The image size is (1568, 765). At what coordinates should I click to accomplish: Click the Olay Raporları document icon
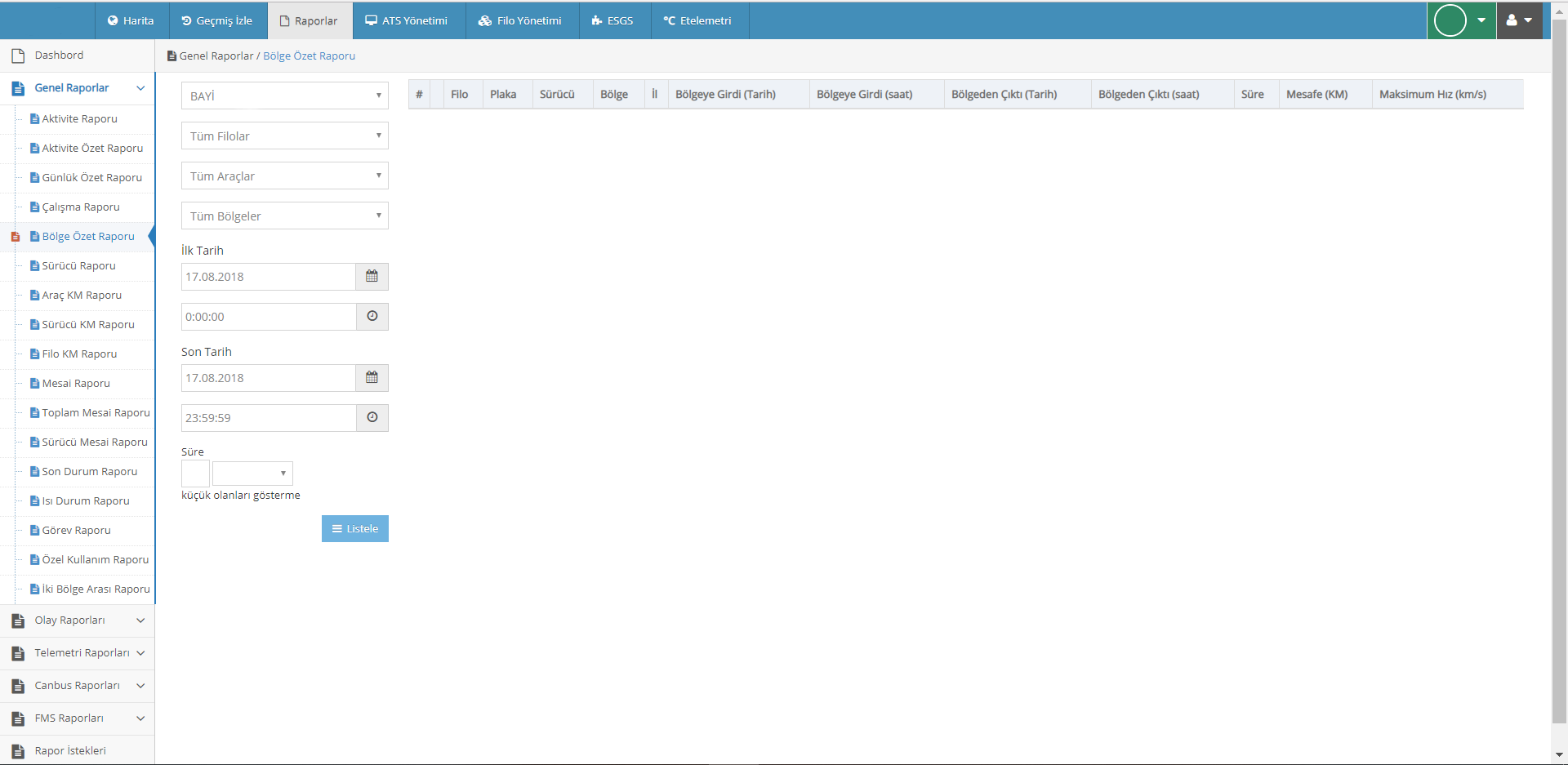click(x=18, y=620)
